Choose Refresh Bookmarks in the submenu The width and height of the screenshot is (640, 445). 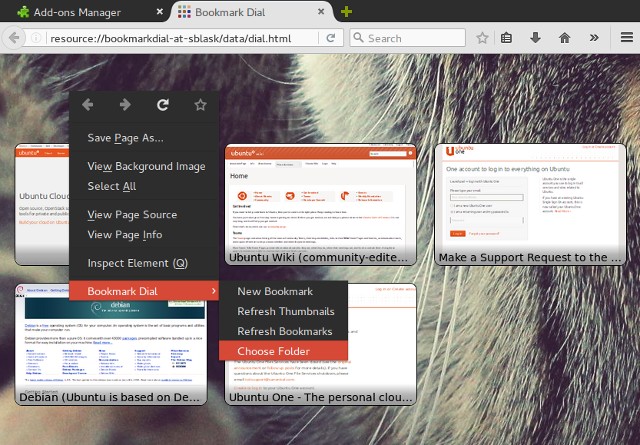283,331
